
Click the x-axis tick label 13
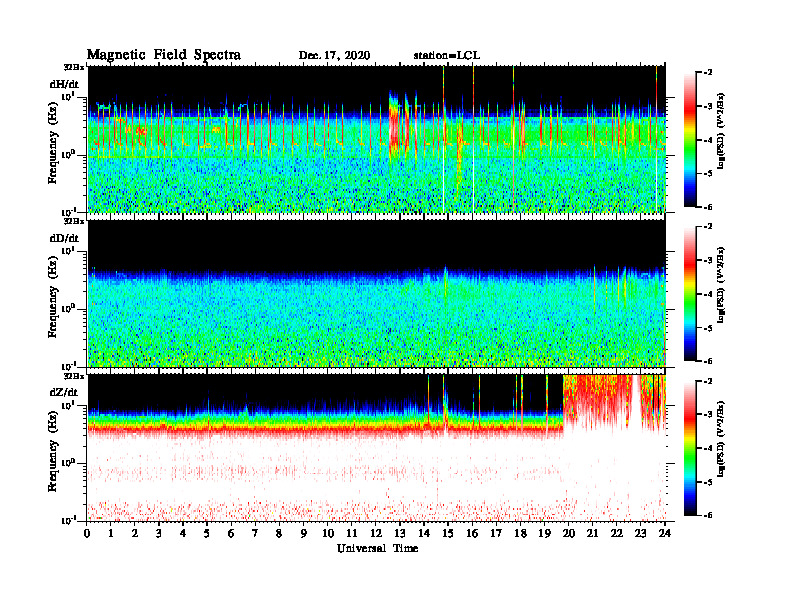(400, 534)
